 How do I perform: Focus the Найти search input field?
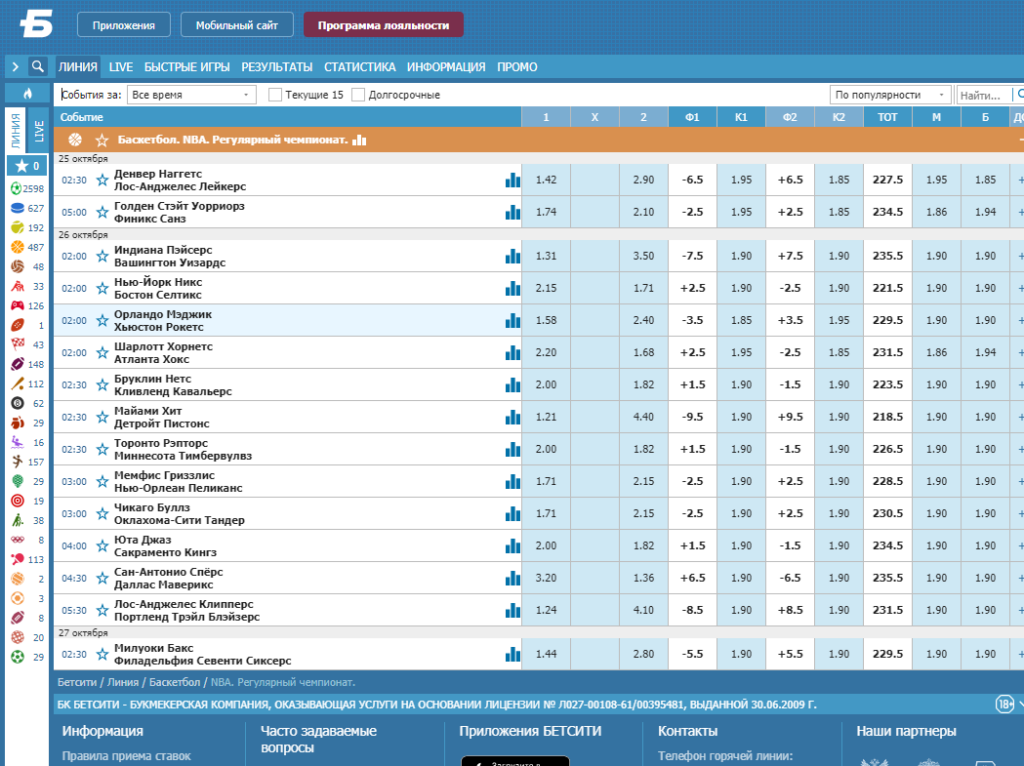984,95
